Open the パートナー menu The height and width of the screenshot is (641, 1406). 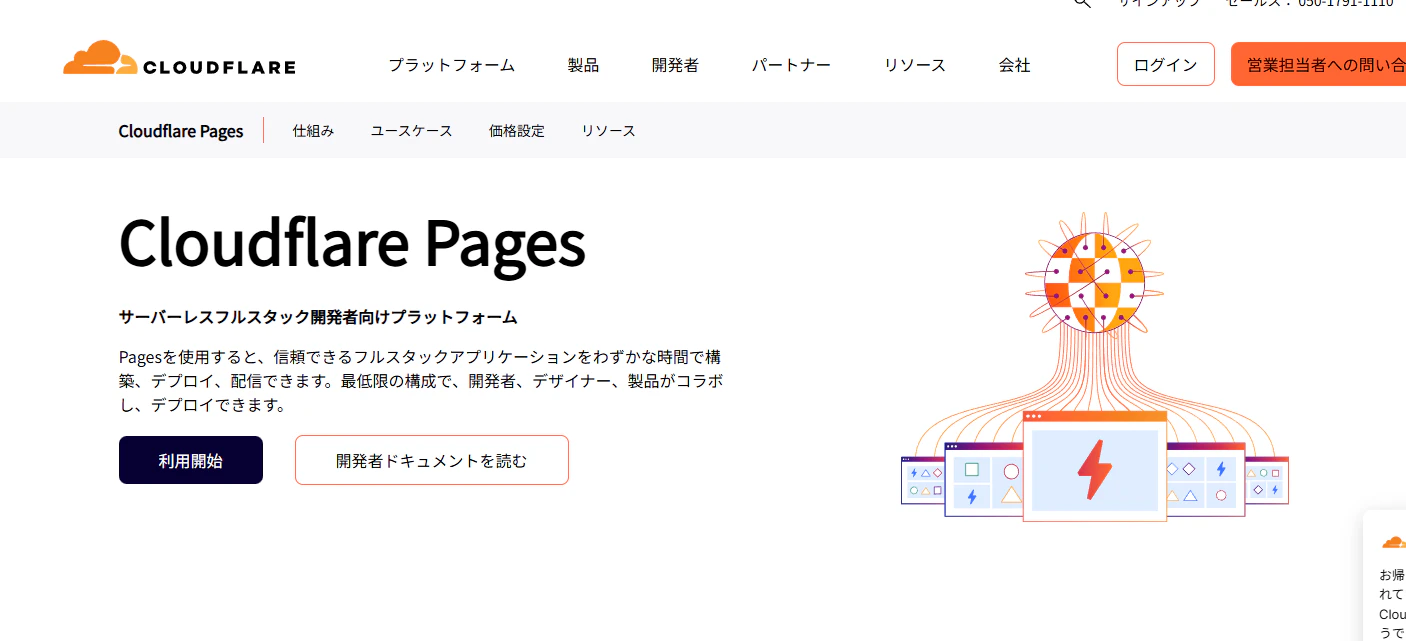(x=791, y=65)
